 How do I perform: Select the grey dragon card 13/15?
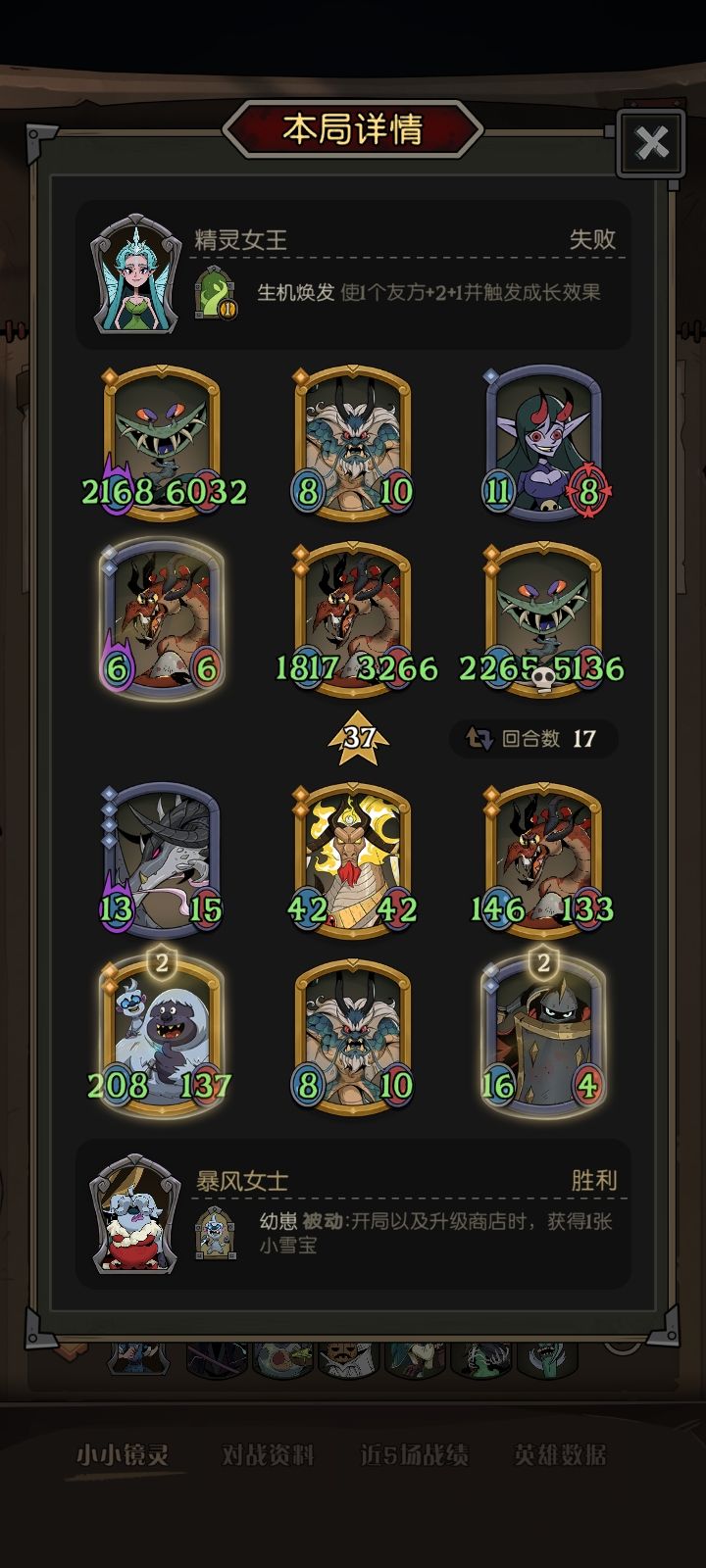click(x=162, y=859)
